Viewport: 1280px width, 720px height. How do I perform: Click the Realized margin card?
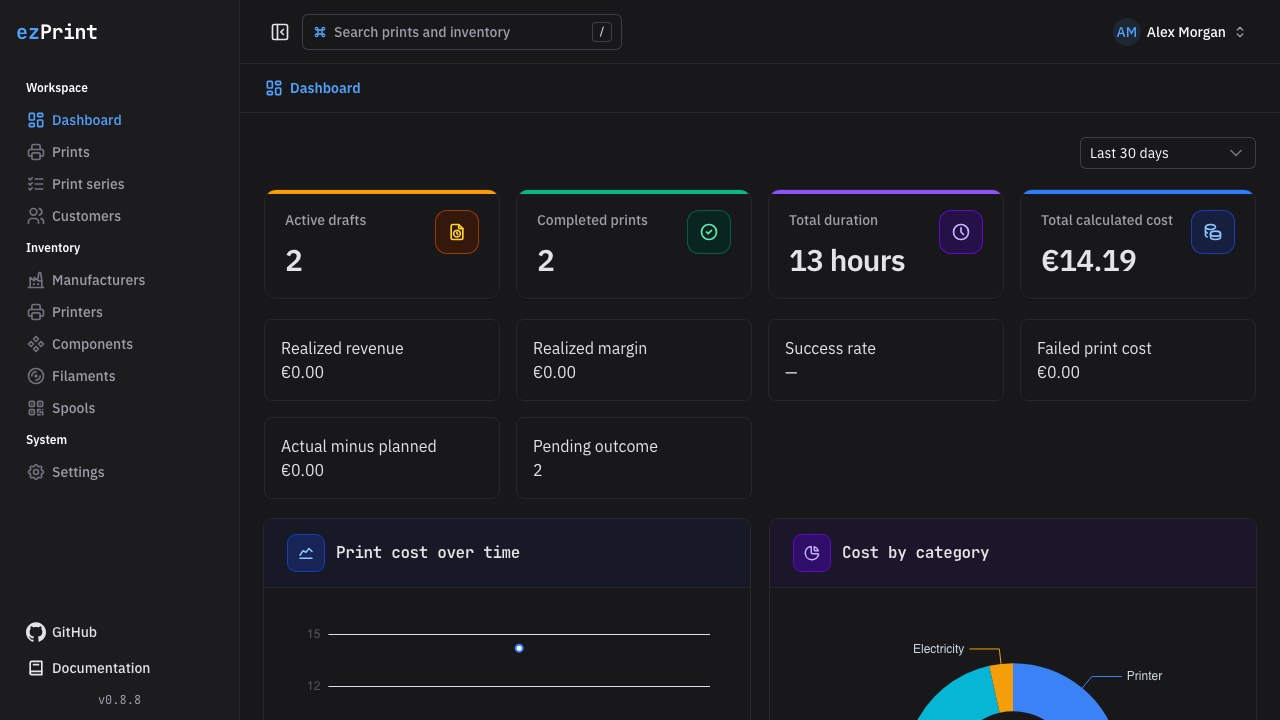pos(634,360)
